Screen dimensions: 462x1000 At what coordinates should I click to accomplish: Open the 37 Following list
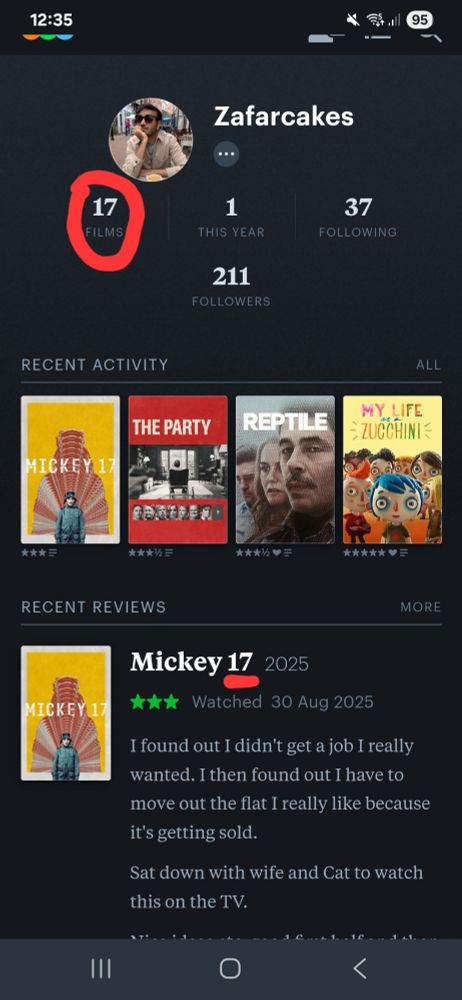[x=358, y=216]
